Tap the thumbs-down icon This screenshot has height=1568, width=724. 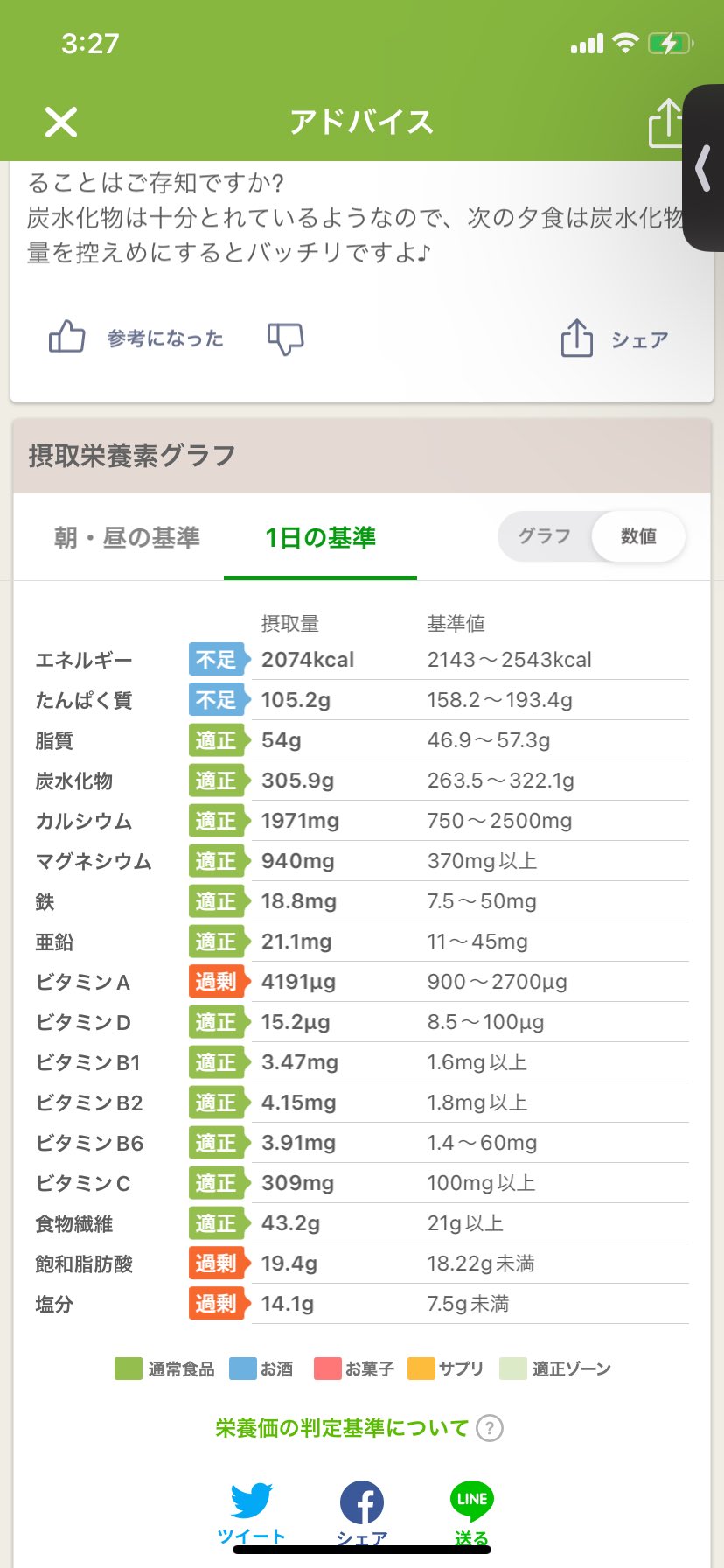point(285,338)
